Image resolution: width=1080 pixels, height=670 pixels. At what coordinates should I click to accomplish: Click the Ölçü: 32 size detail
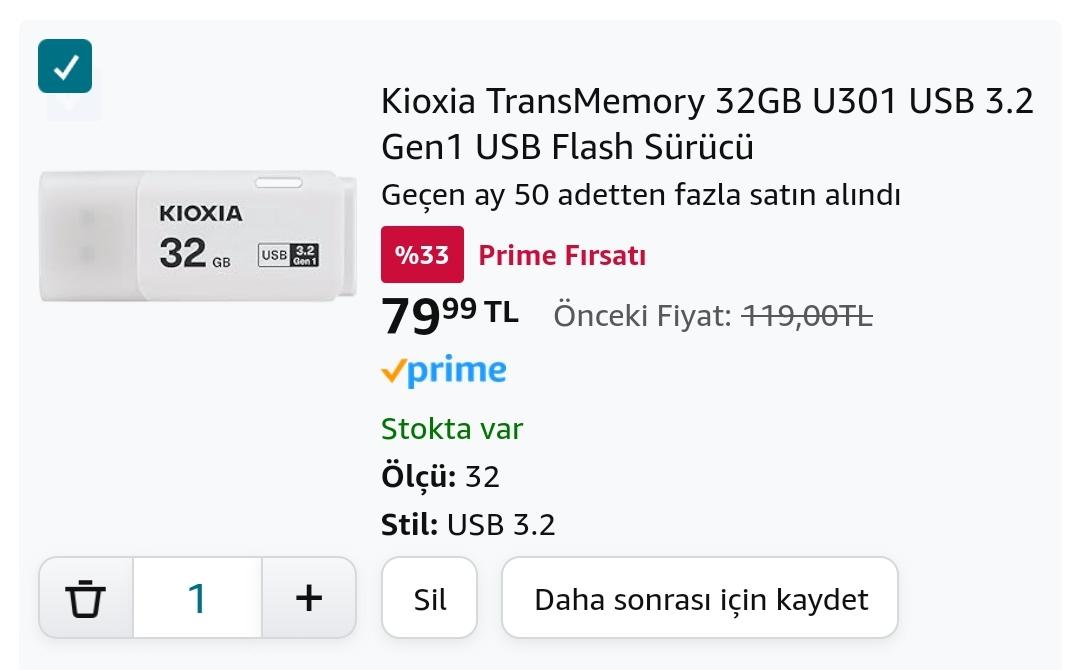440,477
